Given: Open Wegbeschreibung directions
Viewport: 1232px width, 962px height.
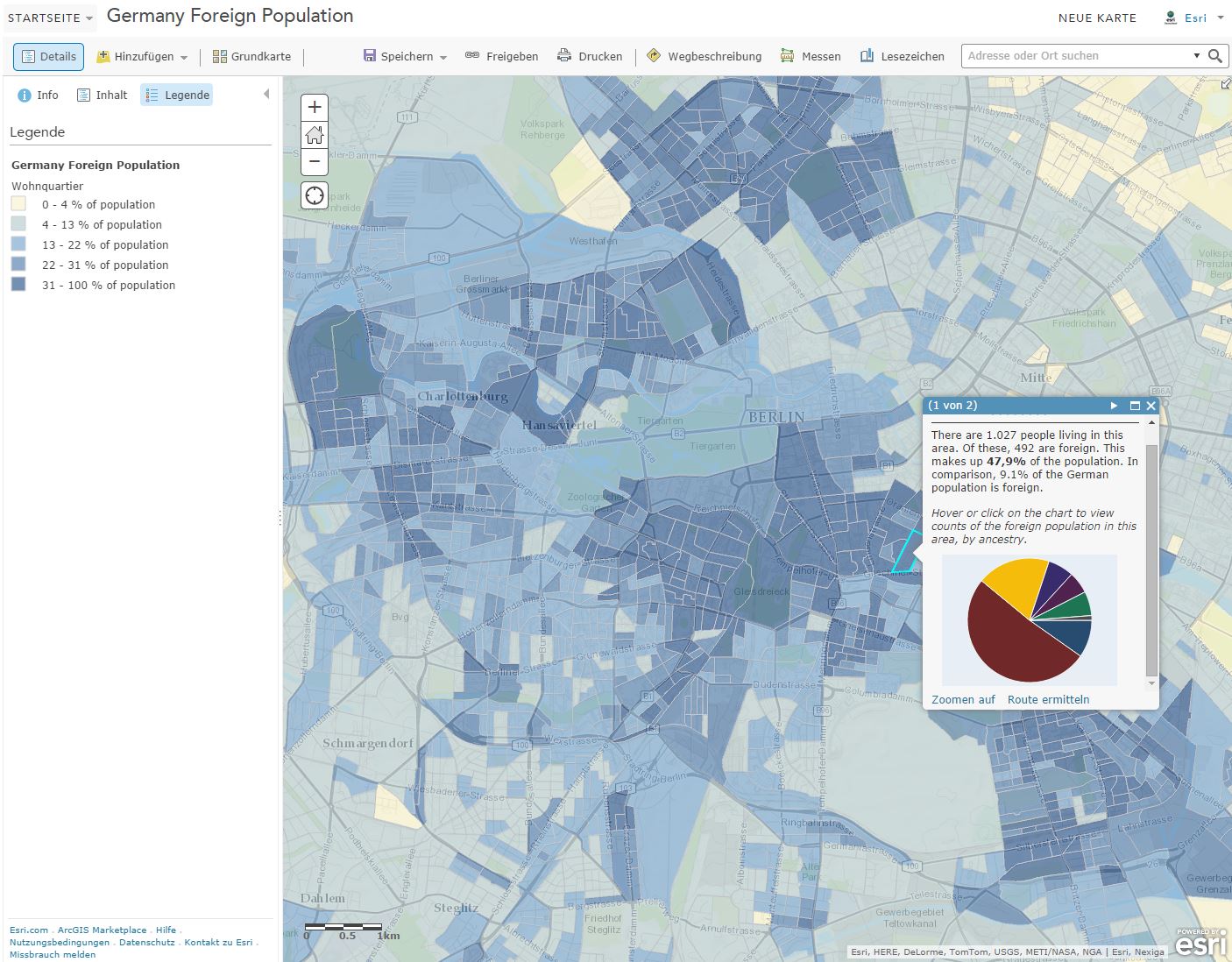Looking at the screenshot, I should pos(704,56).
